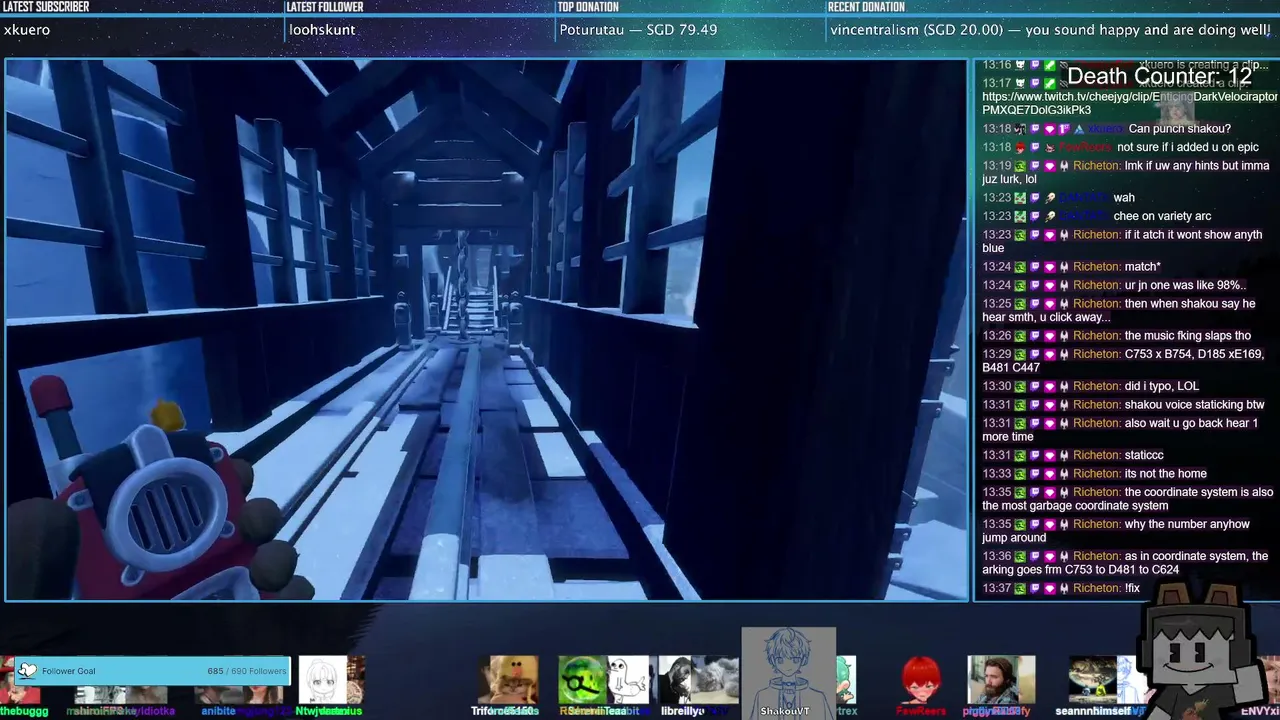Click the "685 / 690 Followers" count
Screen dimensions: 1280x720
246,671
